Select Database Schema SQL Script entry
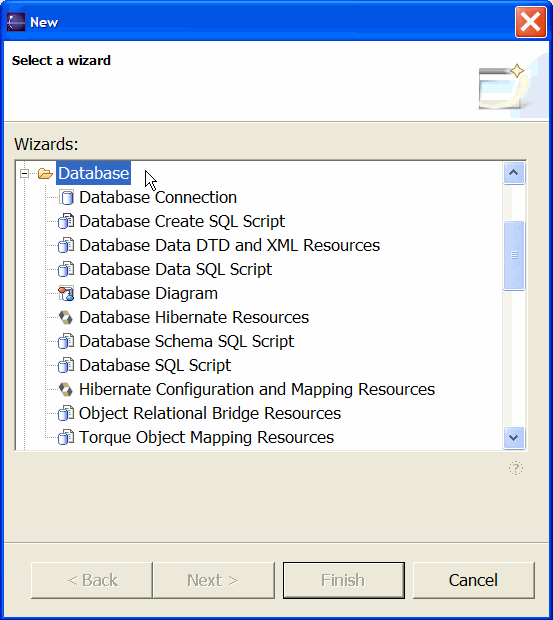553x620 pixels. coord(187,341)
